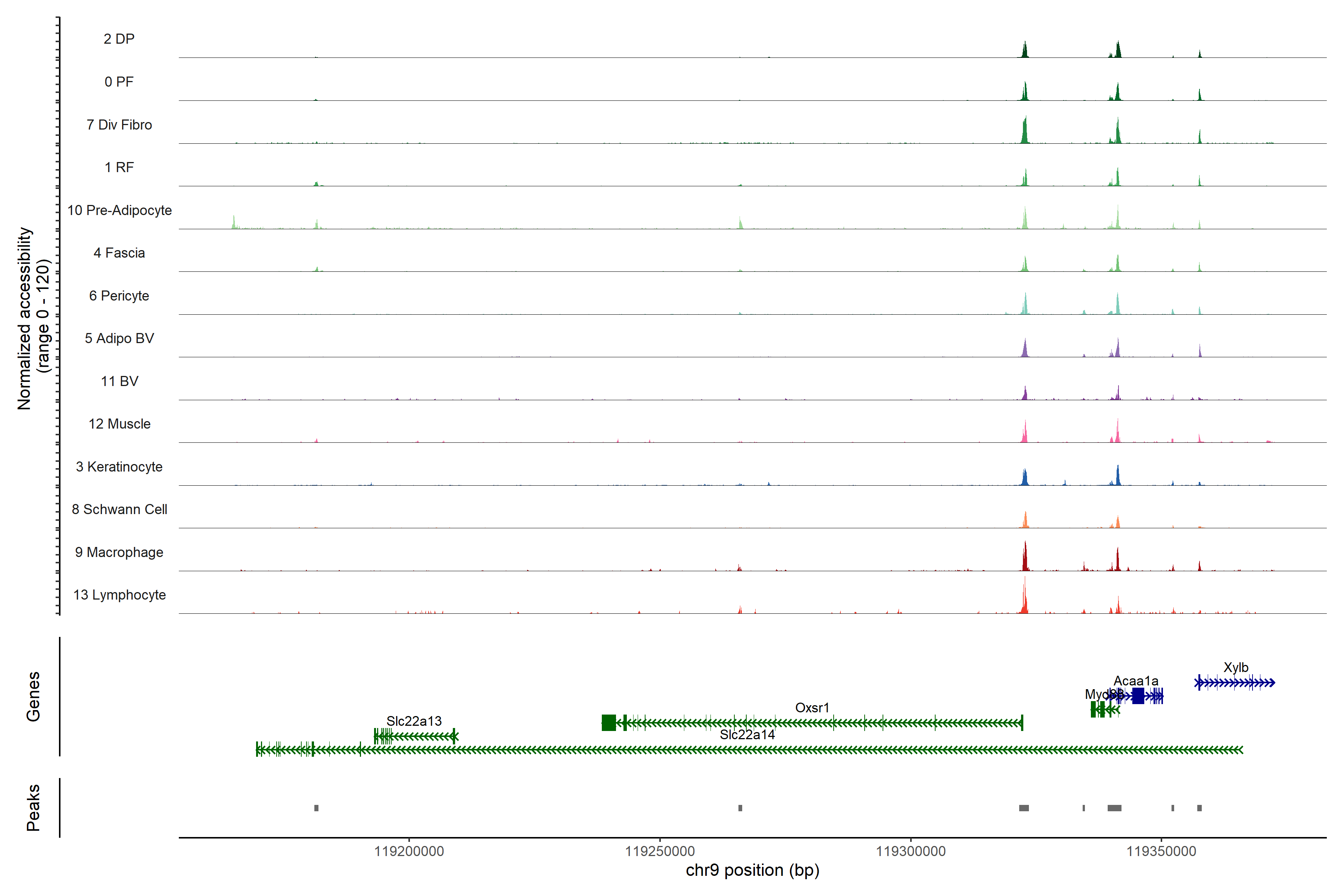Select the "Genes" panel label
The image size is (1344, 896).
click(33, 697)
